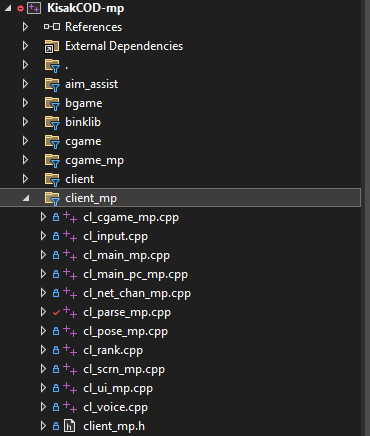Expand cl_cgame_mp.cpp file node
The height and width of the screenshot is (436, 370).
[x=43, y=217]
